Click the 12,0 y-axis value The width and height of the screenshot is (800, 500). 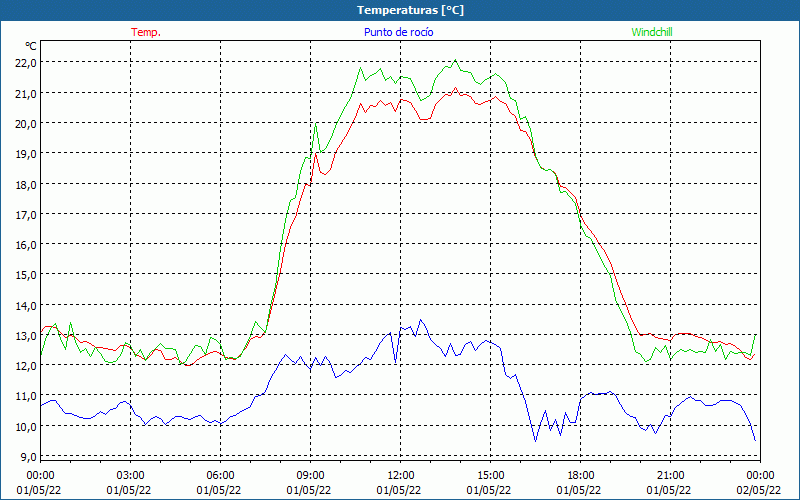(27, 365)
